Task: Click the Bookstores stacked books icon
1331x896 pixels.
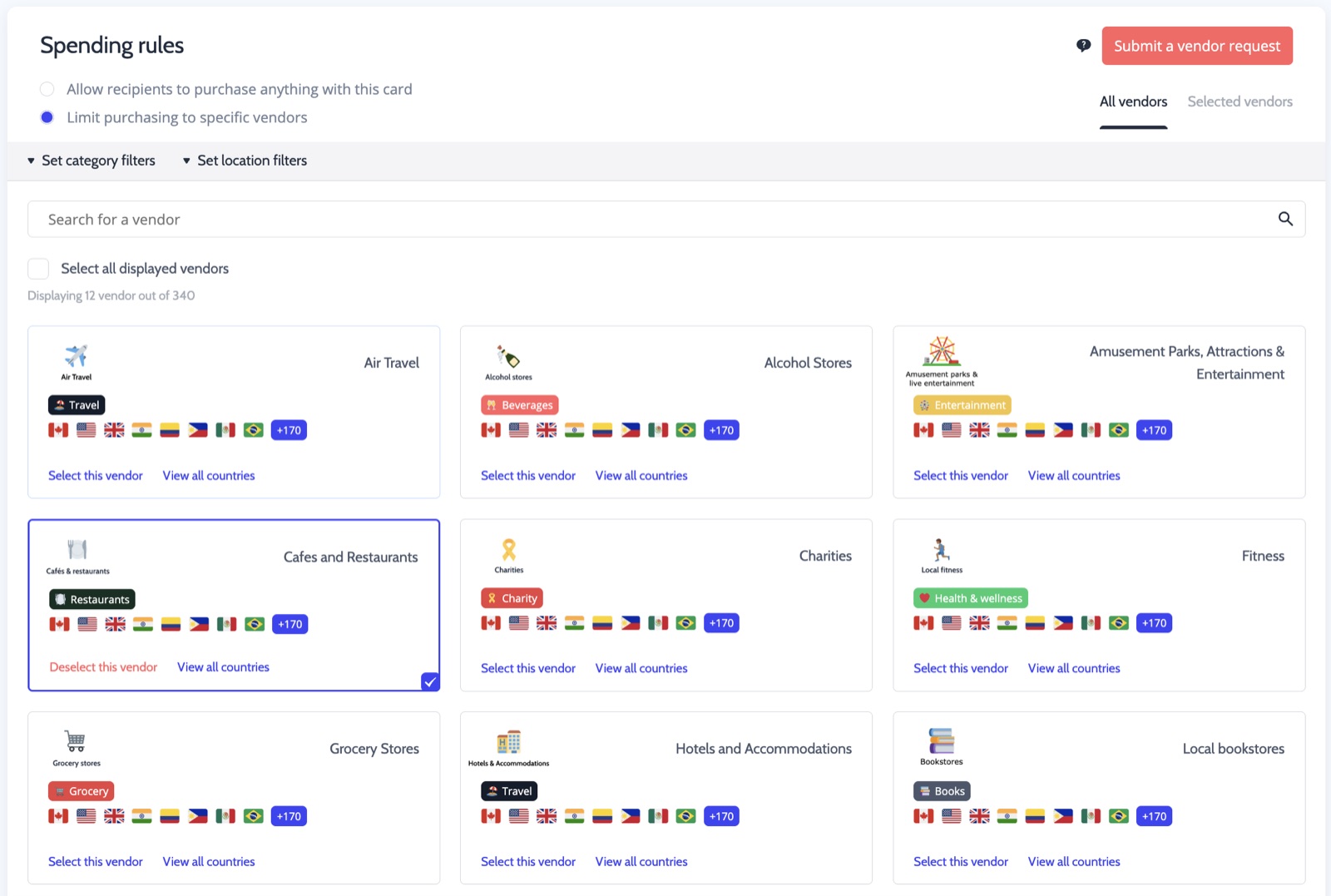Action: [x=942, y=740]
